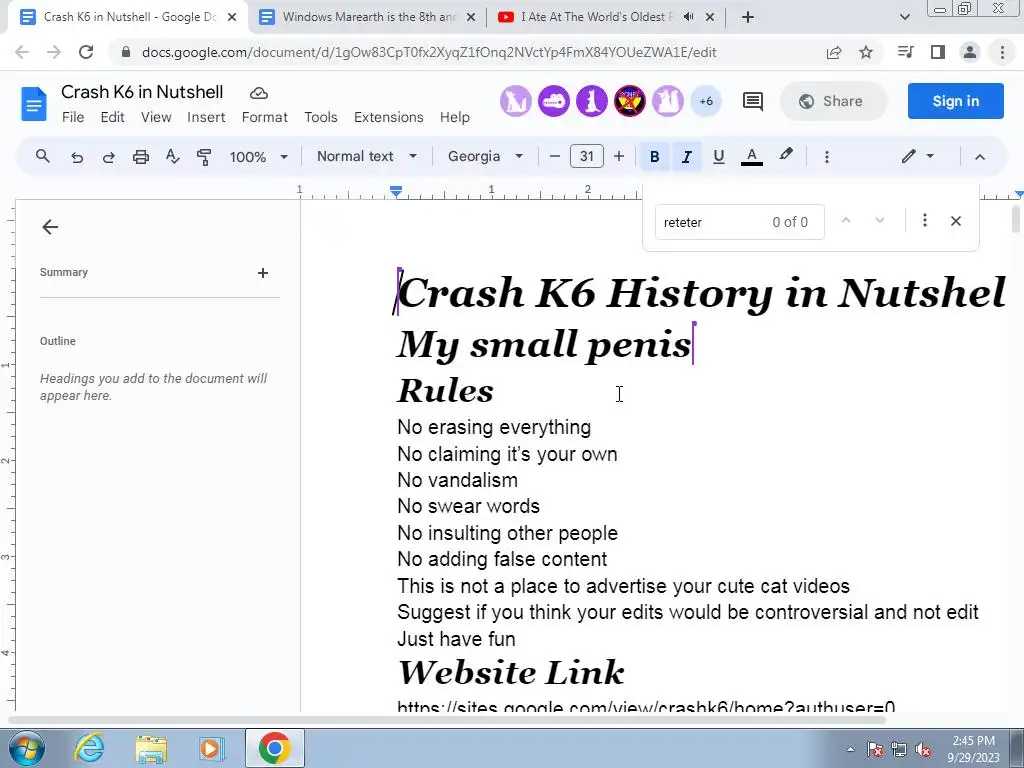The image size is (1024, 768).
Task: Click the address bar URL
Action: tap(429, 52)
